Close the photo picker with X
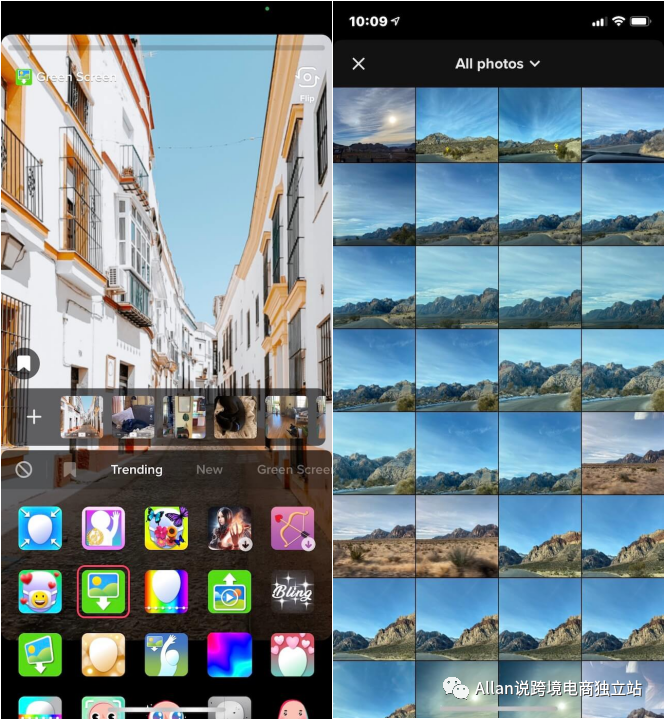The image size is (664, 719). 359,64
